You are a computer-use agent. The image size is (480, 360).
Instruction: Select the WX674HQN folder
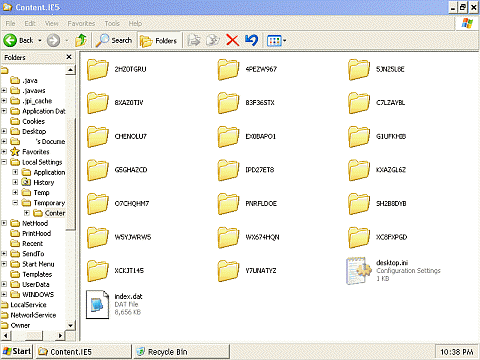249,237
